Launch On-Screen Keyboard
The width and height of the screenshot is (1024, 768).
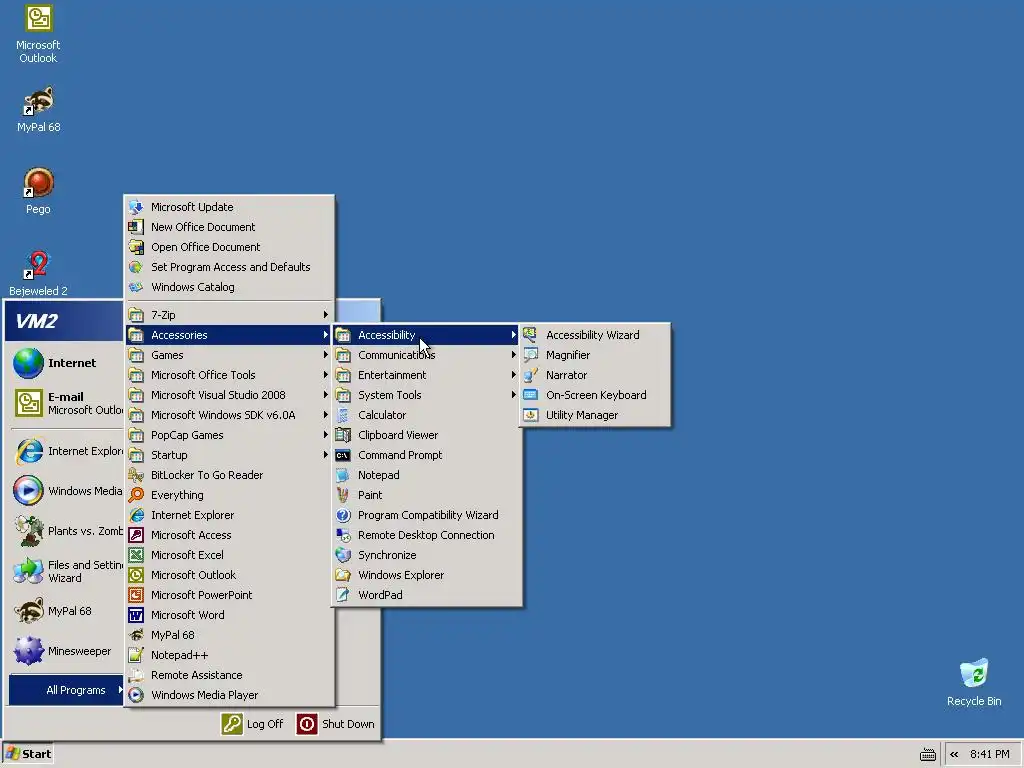coord(595,395)
